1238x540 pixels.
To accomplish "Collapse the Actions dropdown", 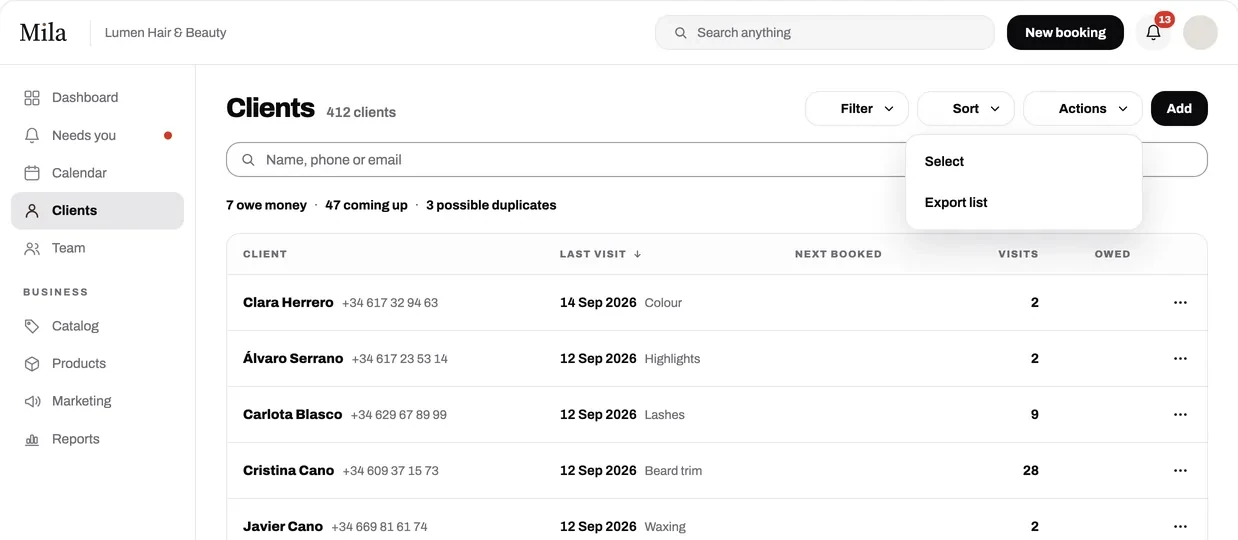I will [1083, 109].
